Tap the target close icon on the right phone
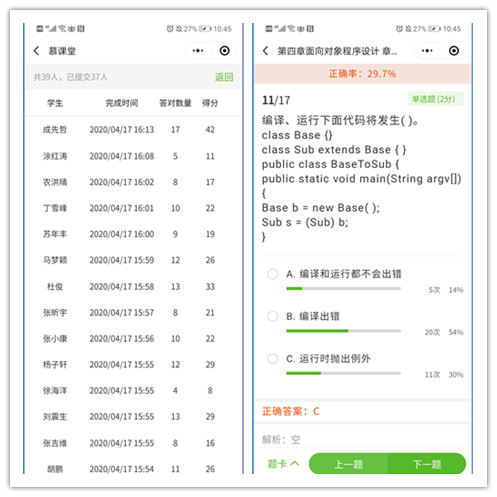The height and width of the screenshot is (497, 497). point(454,51)
